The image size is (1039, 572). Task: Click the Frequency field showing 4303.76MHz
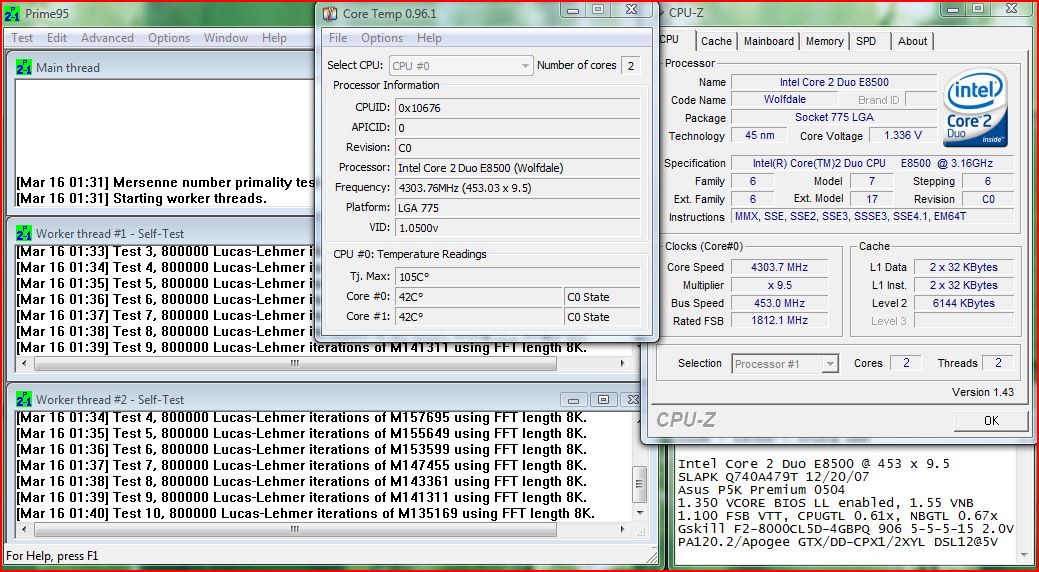coord(518,188)
